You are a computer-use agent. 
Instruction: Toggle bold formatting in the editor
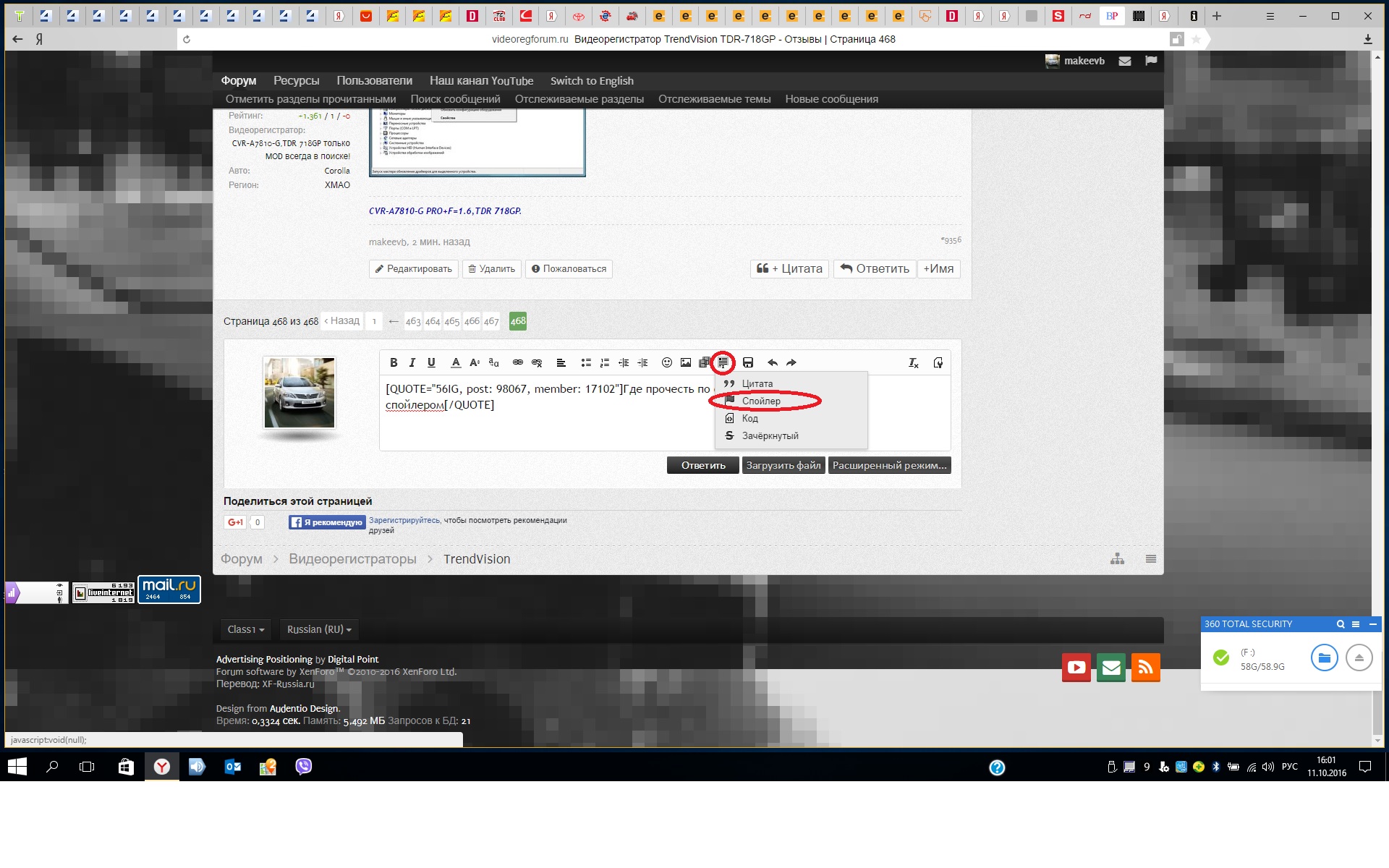(x=394, y=362)
